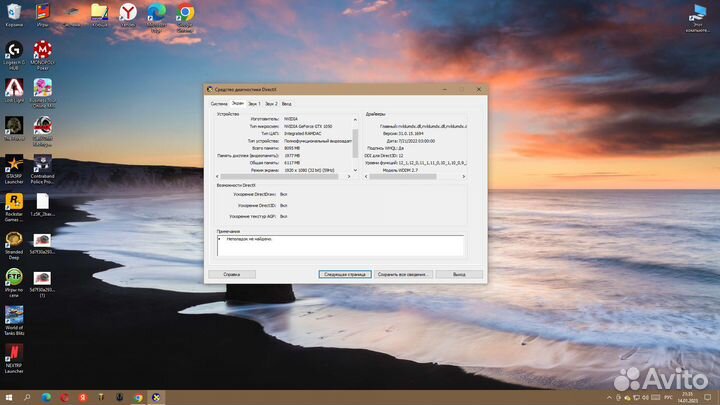Image resolution: width=720 pixels, height=405 pixels.
Task: Select the white text document on desktop
Action: coord(42,204)
